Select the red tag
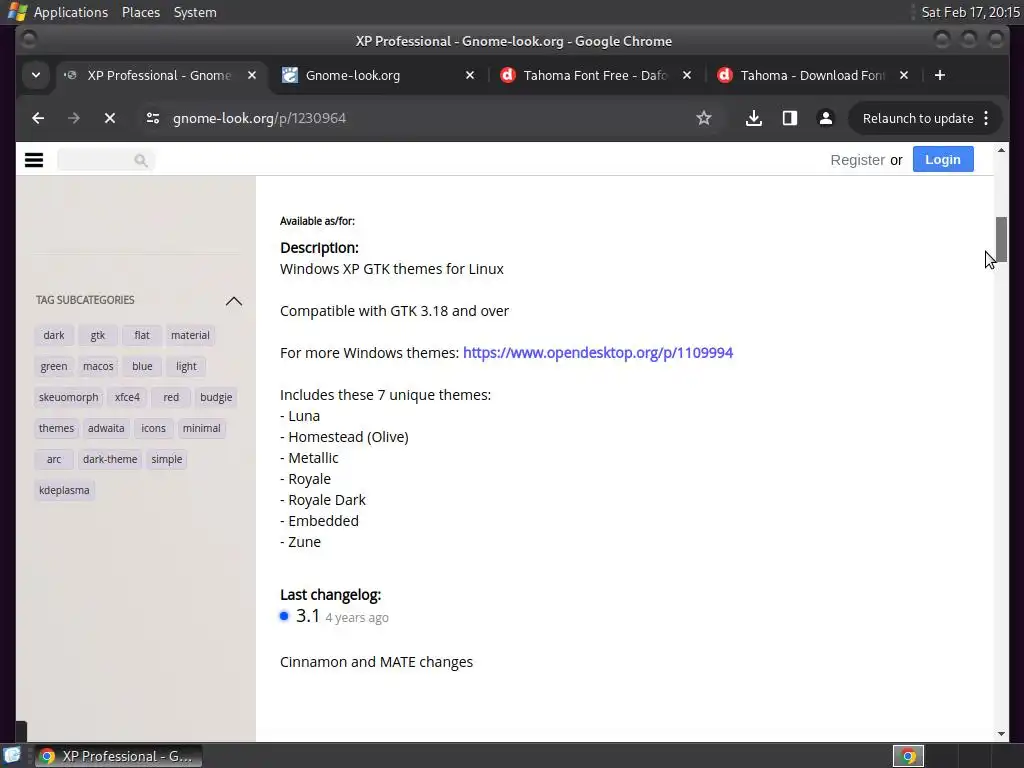 pyautogui.click(x=171, y=397)
